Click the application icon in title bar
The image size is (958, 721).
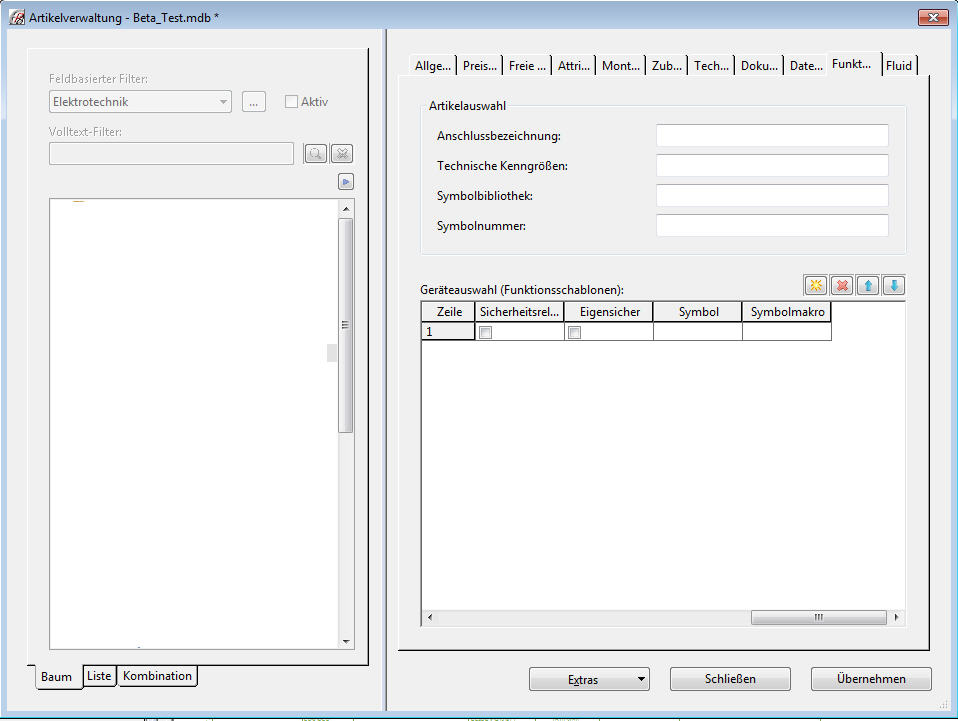click(x=17, y=17)
